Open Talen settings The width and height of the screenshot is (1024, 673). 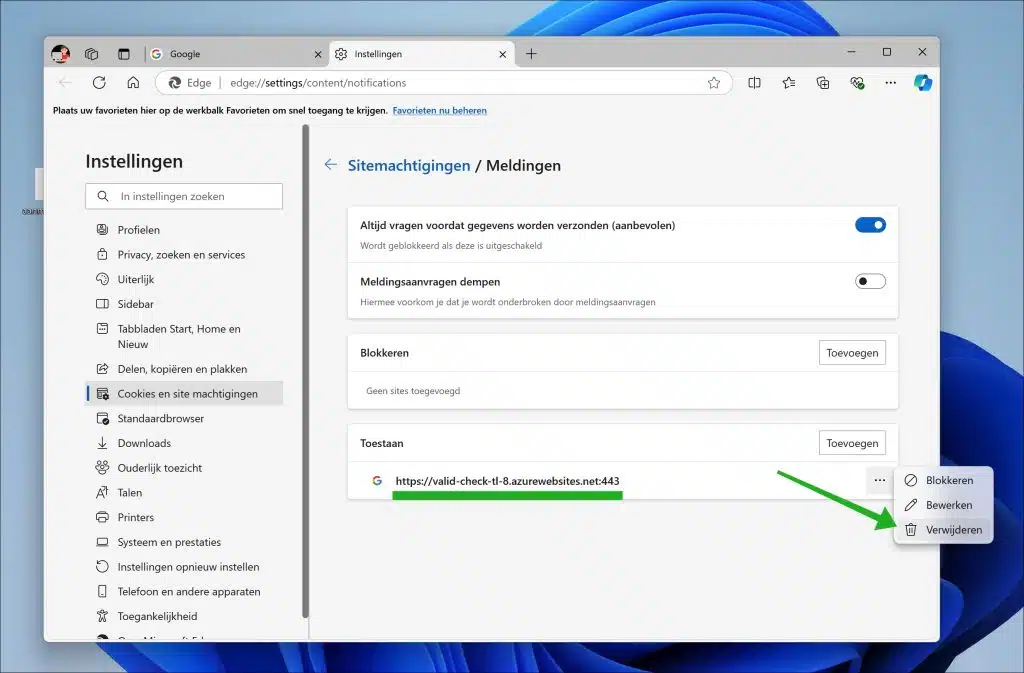(x=184, y=493)
